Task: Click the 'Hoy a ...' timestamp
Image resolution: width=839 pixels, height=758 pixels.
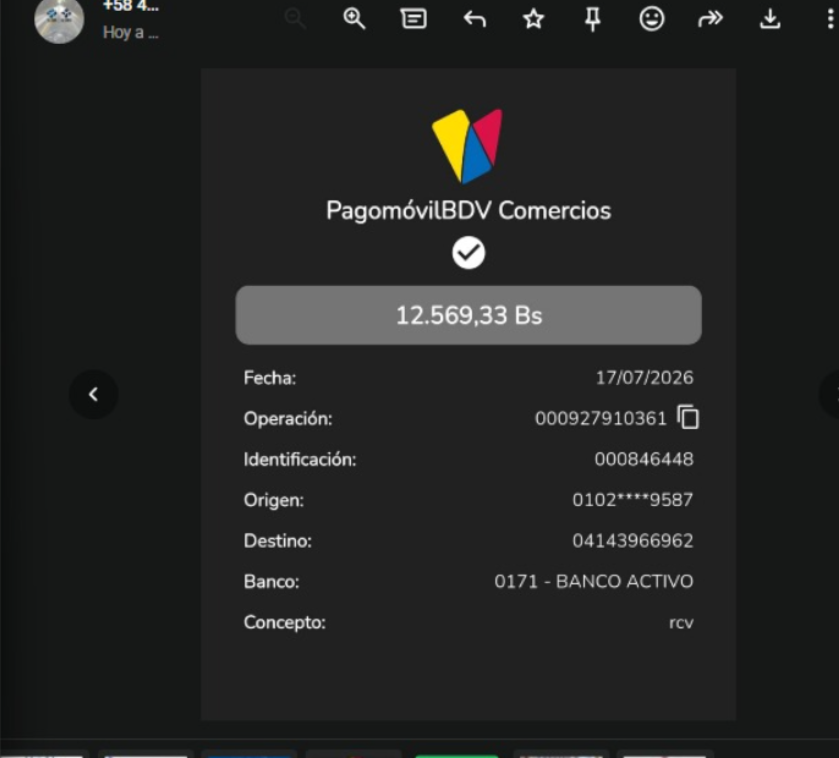Action: pyautogui.click(x=131, y=33)
